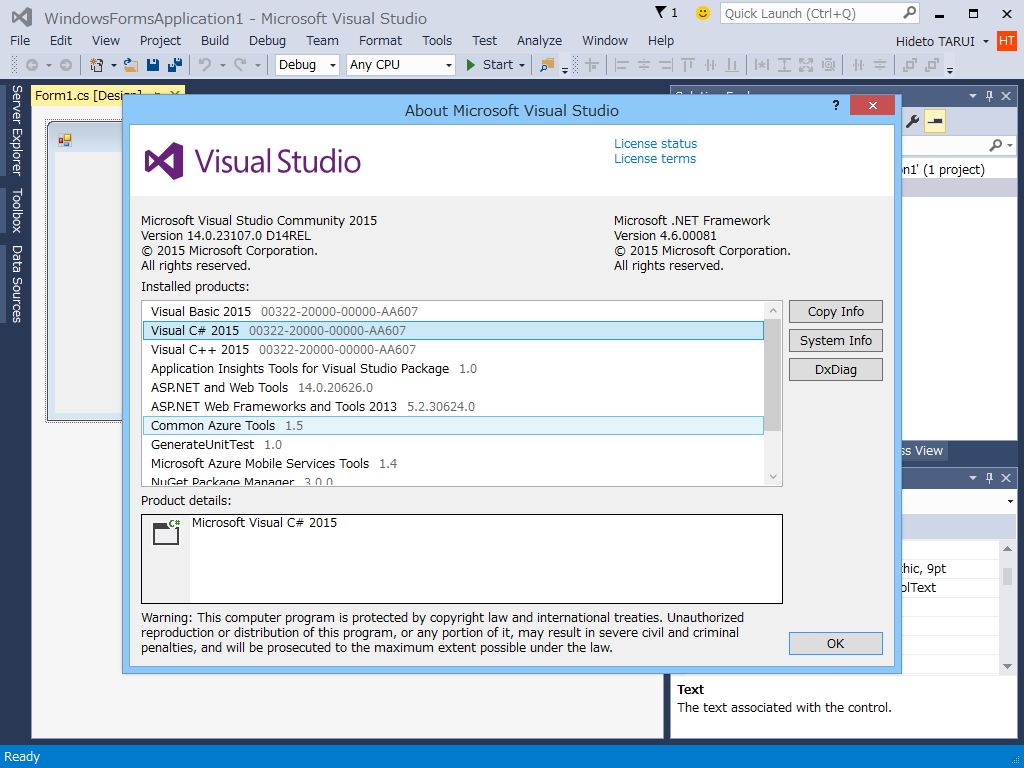Click the Align to Grid layout icon

coord(592,65)
